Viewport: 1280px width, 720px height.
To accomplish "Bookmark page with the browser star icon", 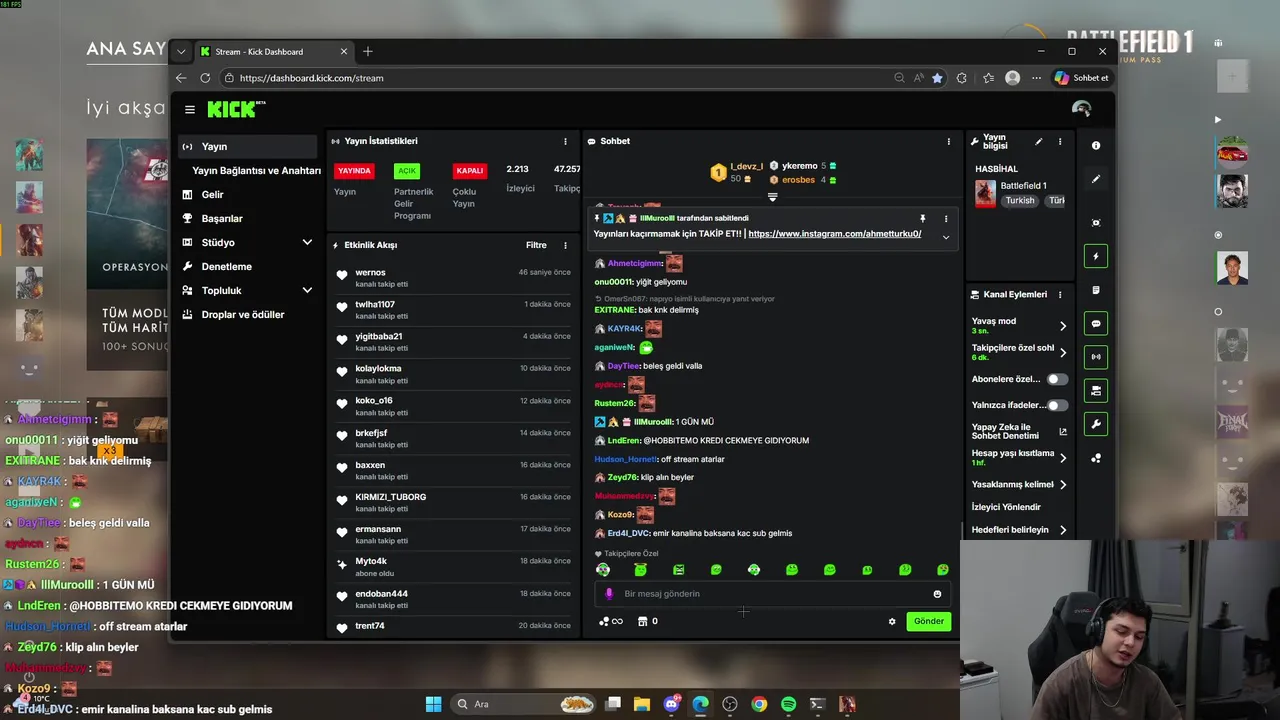I will pyautogui.click(x=937, y=78).
